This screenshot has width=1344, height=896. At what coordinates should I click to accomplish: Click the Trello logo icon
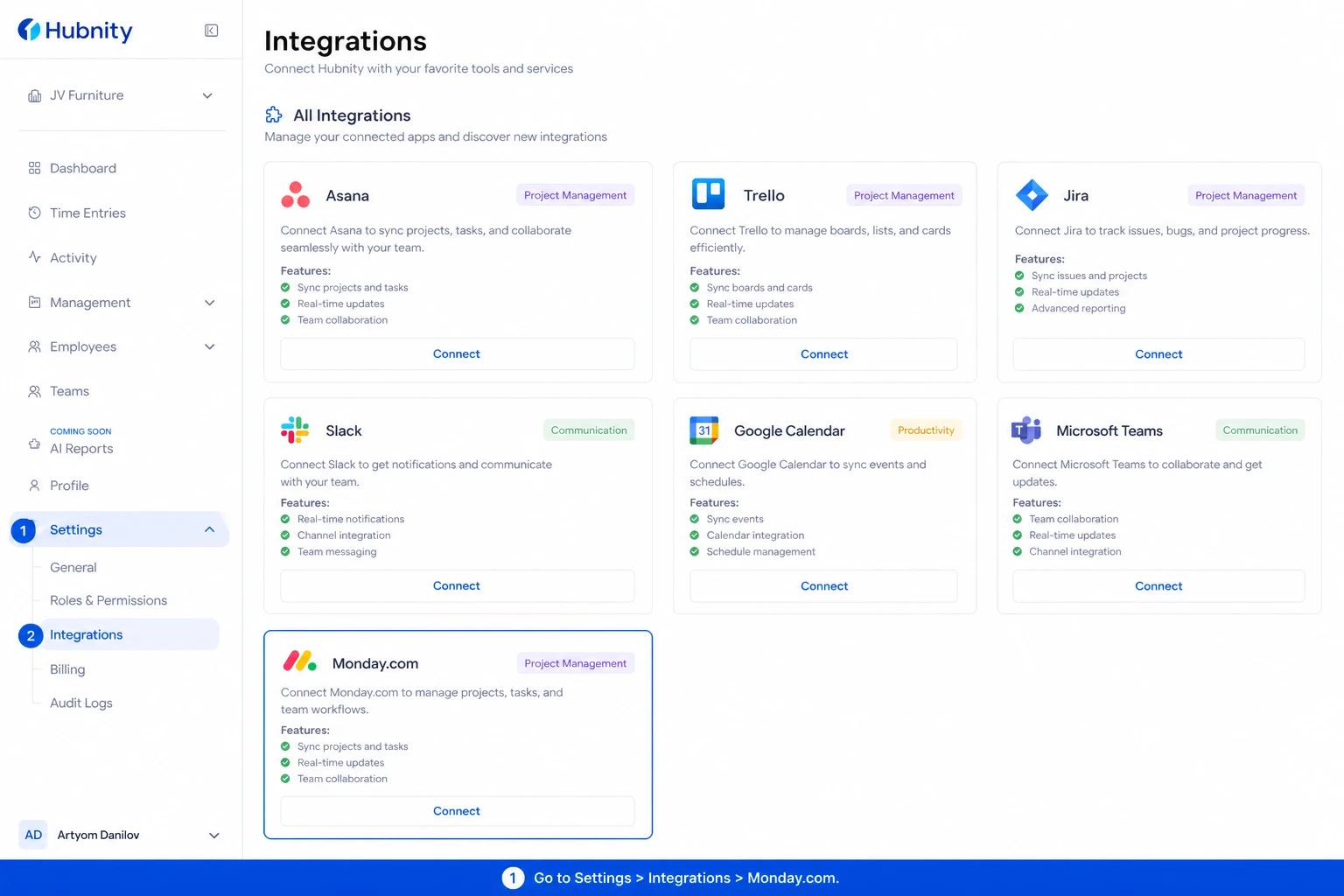pos(708,194)
